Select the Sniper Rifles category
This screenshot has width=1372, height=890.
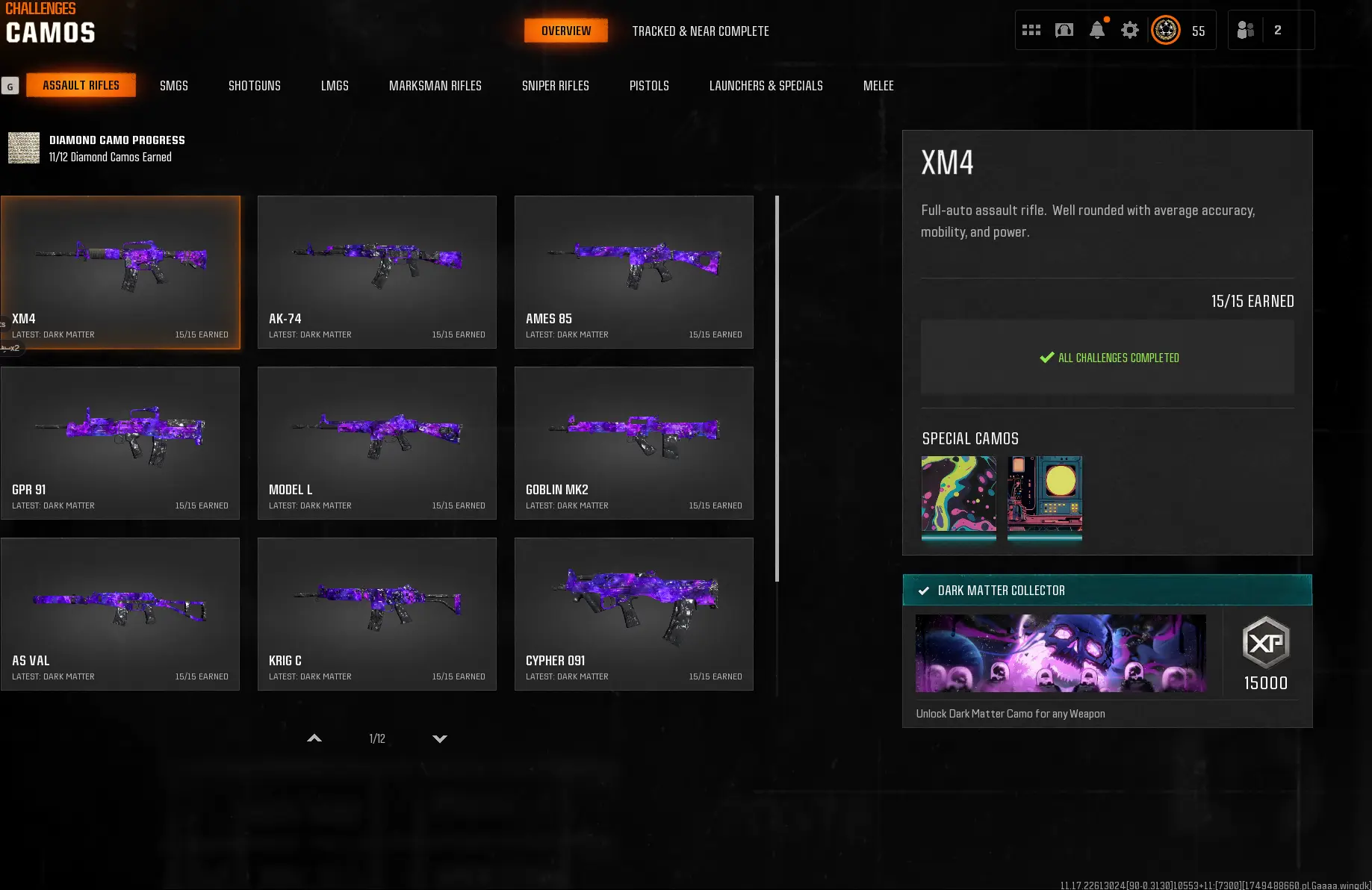tap(556, 86)
